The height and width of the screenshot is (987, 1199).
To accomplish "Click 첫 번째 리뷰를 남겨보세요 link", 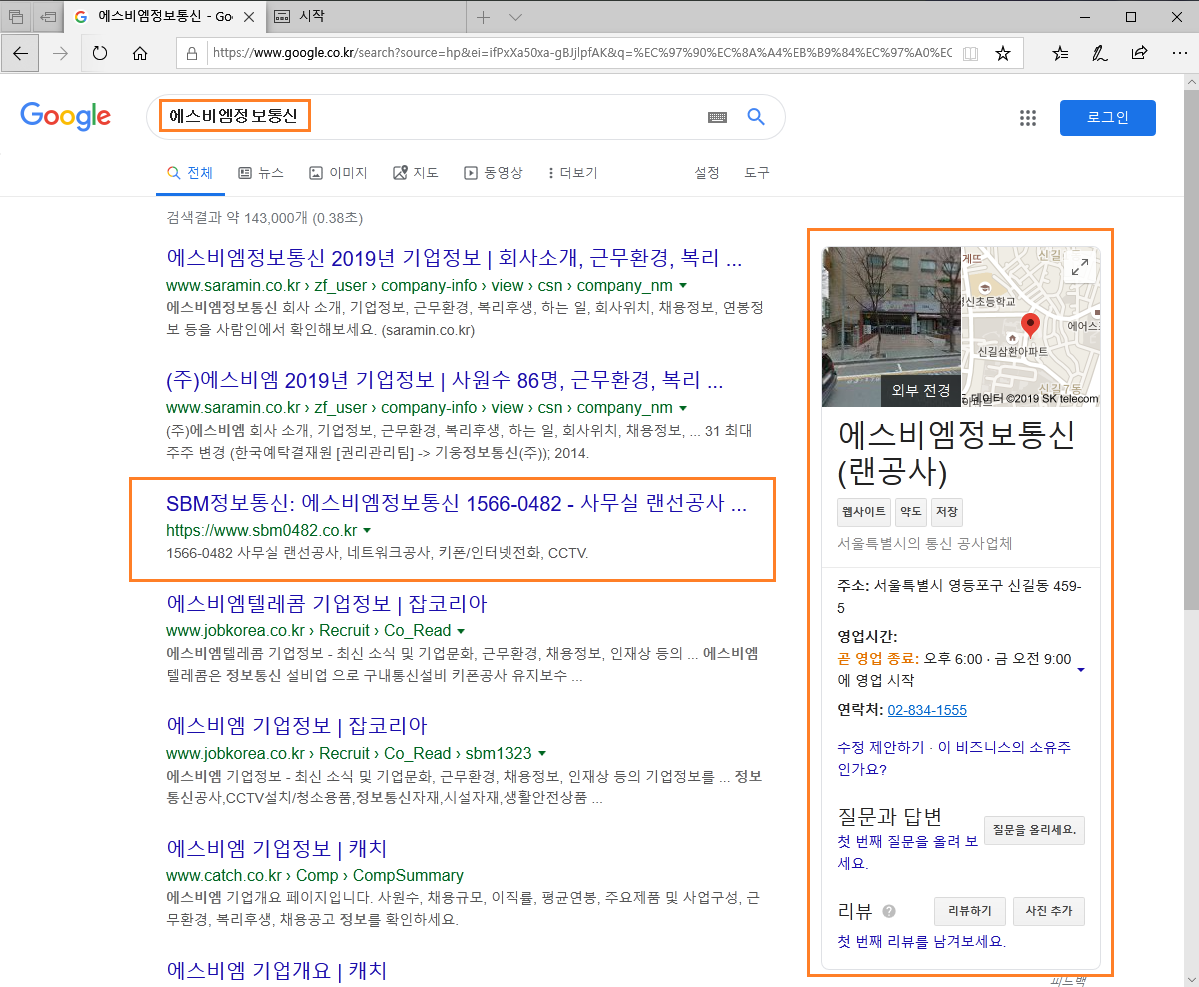I will coord(921,941).
